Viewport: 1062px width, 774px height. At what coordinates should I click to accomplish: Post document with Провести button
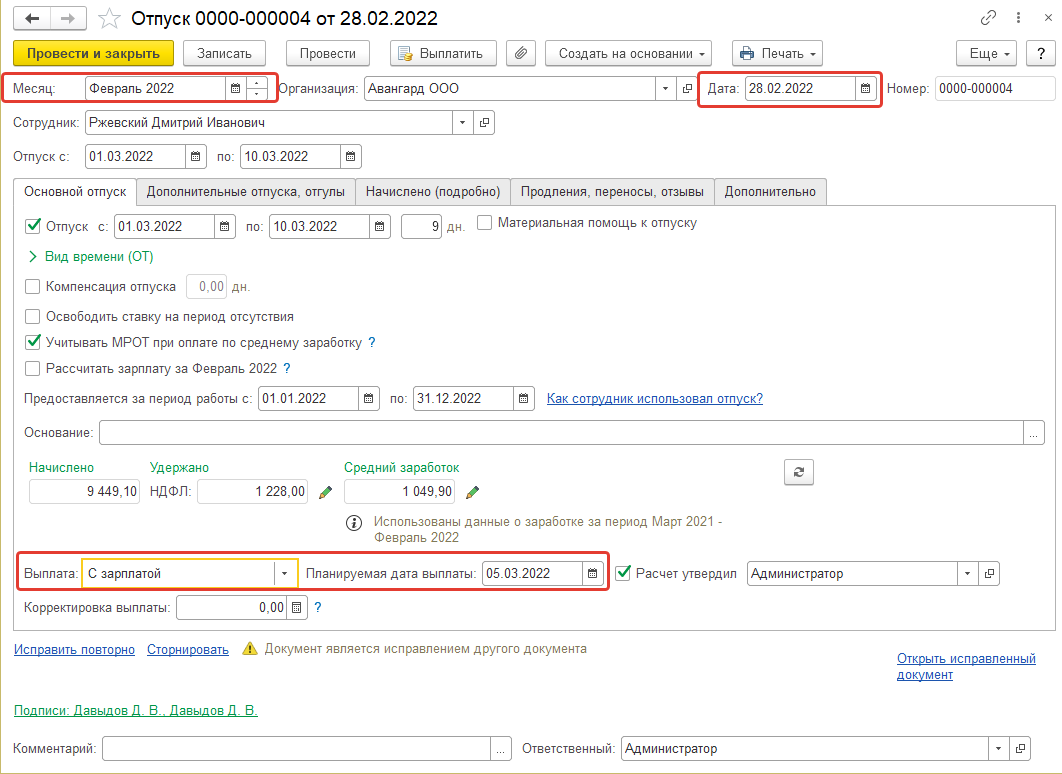click(328, 53)
